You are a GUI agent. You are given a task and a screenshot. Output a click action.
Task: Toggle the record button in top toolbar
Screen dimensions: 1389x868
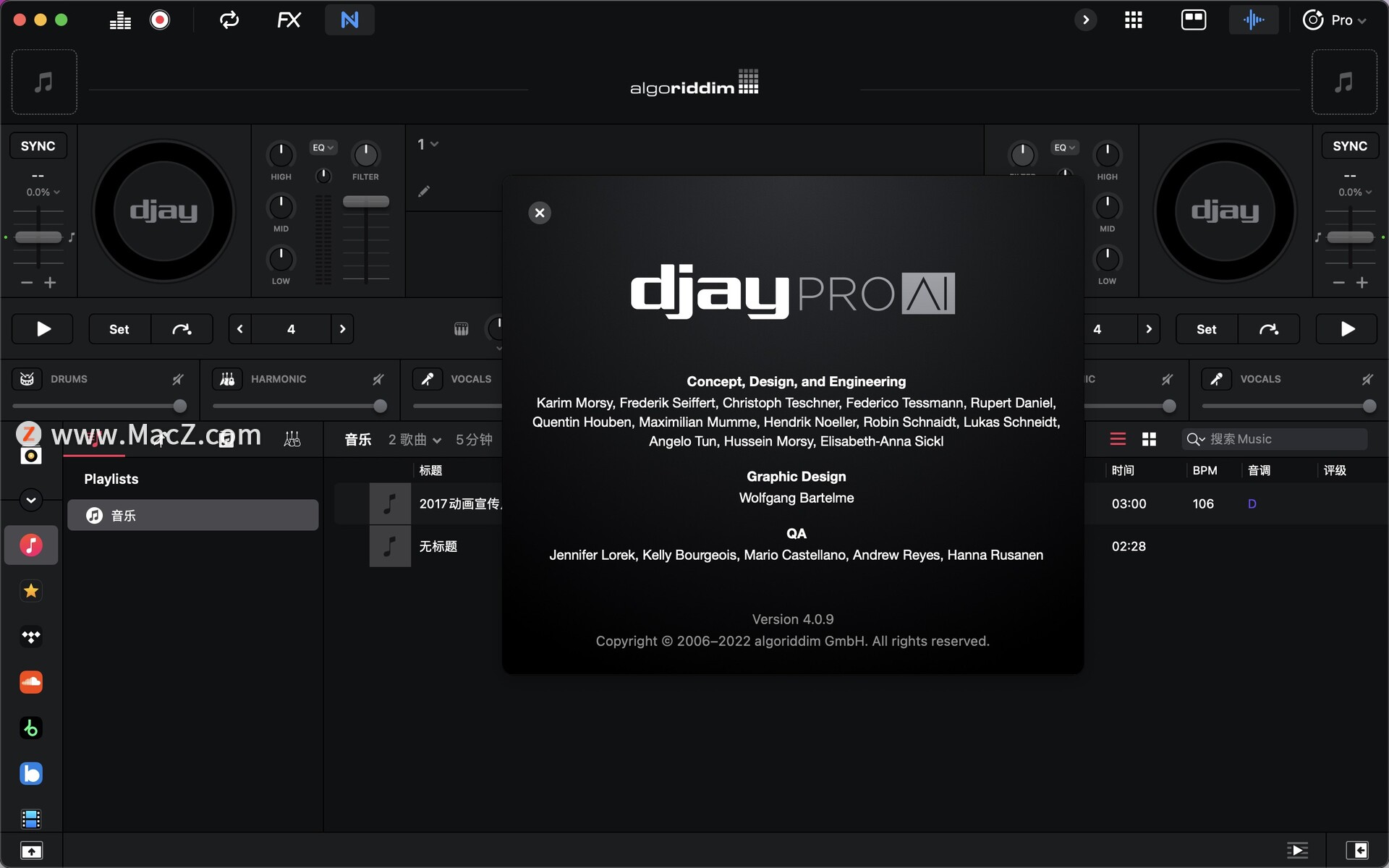pos(160,20)
